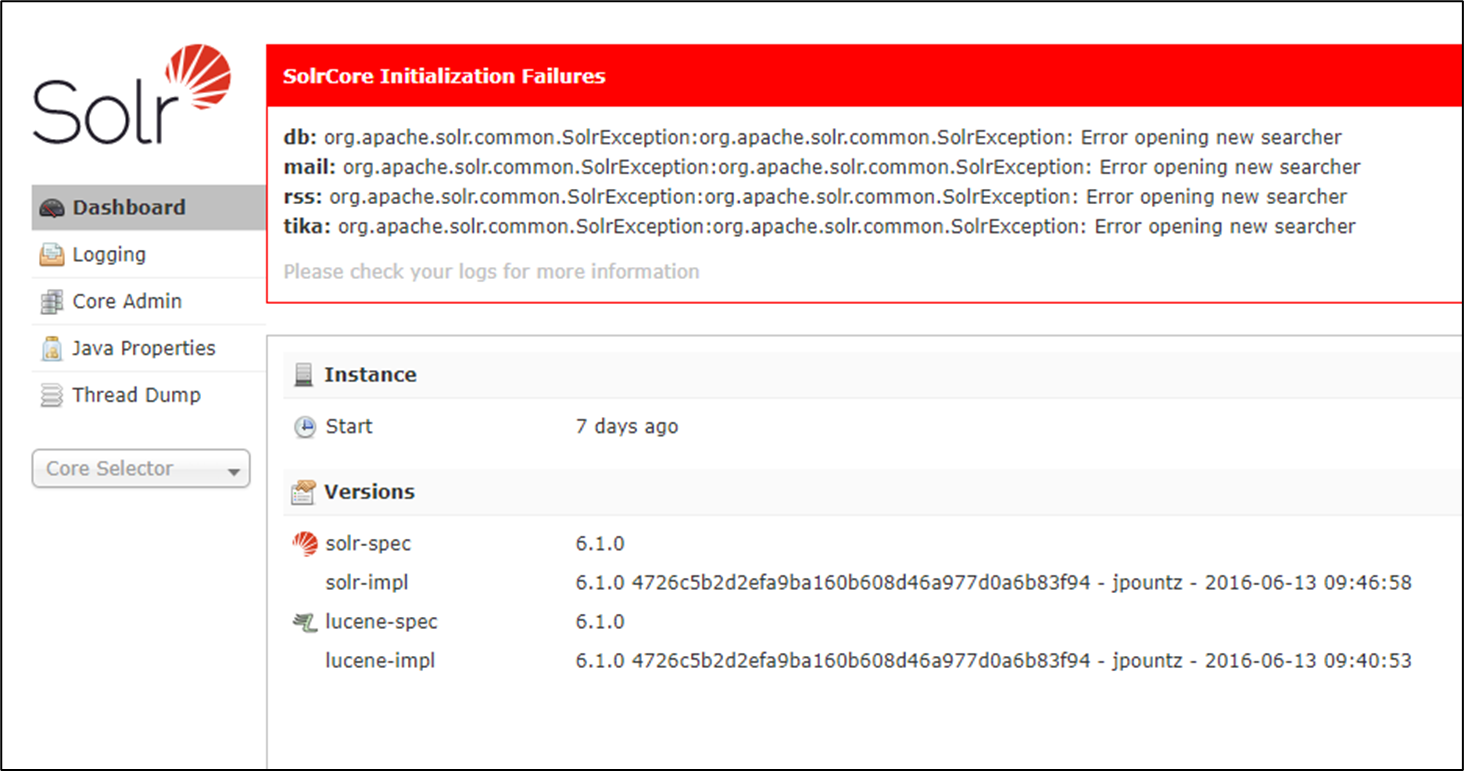Click the solr-impl label

click(x=367, y=583)
